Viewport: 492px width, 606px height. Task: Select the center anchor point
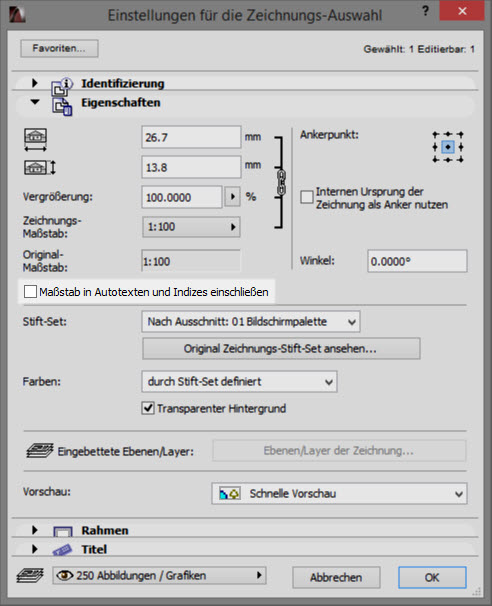click(448, 147)
